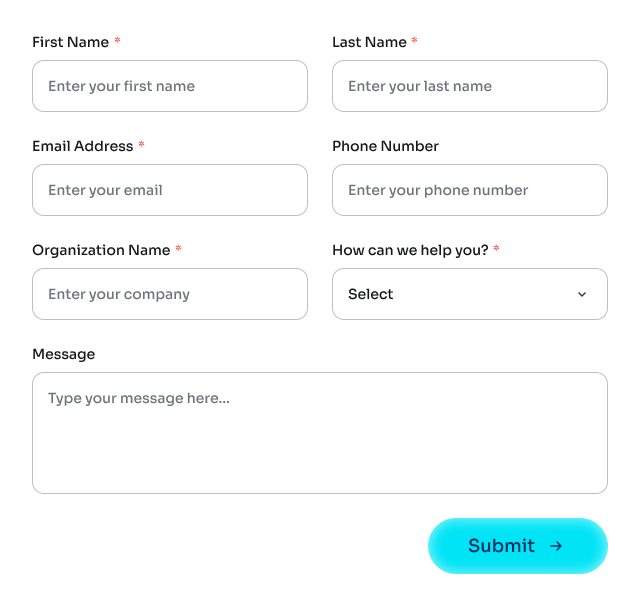This screenshot has width=640, height=606.
Task: Click the 'Last Name' field label
Action: (369, 42)
